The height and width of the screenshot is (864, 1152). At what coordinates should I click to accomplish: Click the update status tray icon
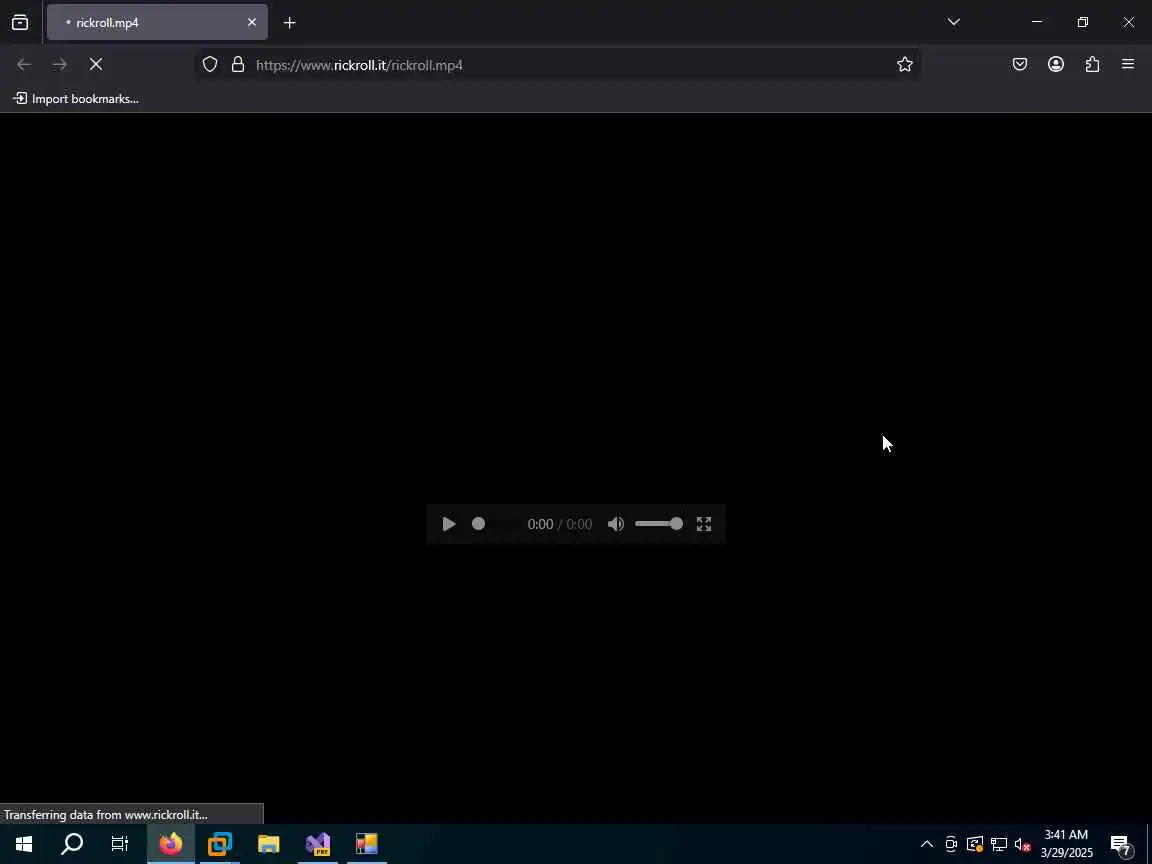[975, 844]
